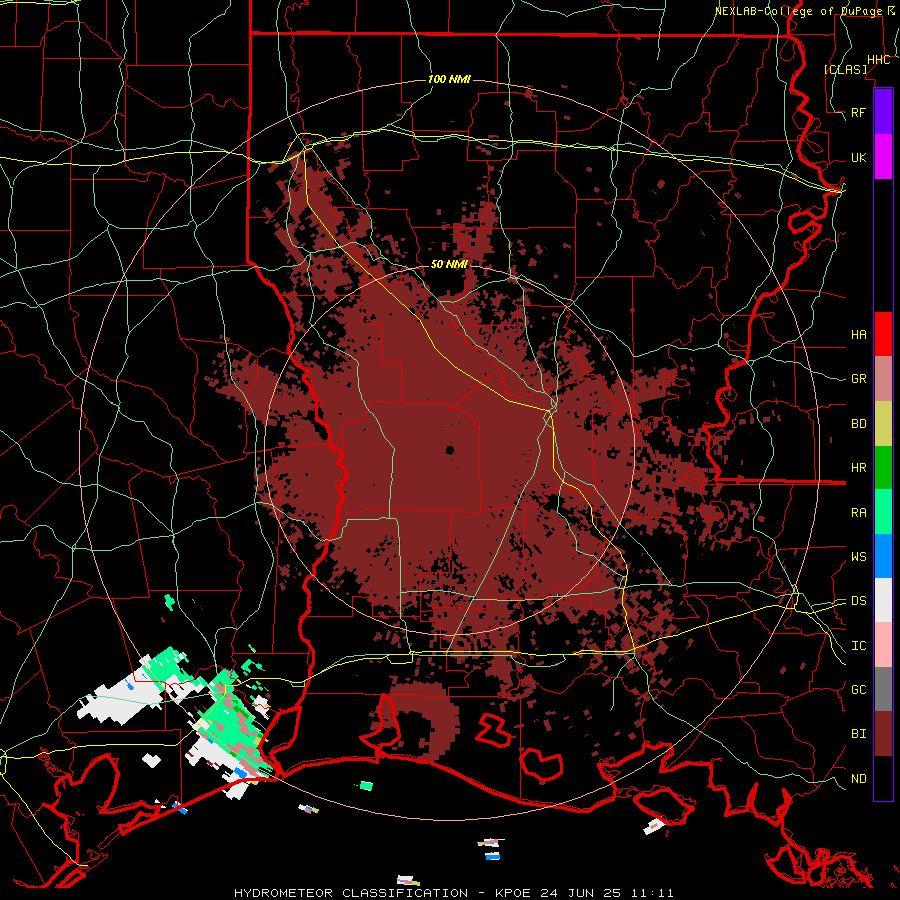Click the "HR" legend label
This screenshot has height=900, width=900.
858,468
